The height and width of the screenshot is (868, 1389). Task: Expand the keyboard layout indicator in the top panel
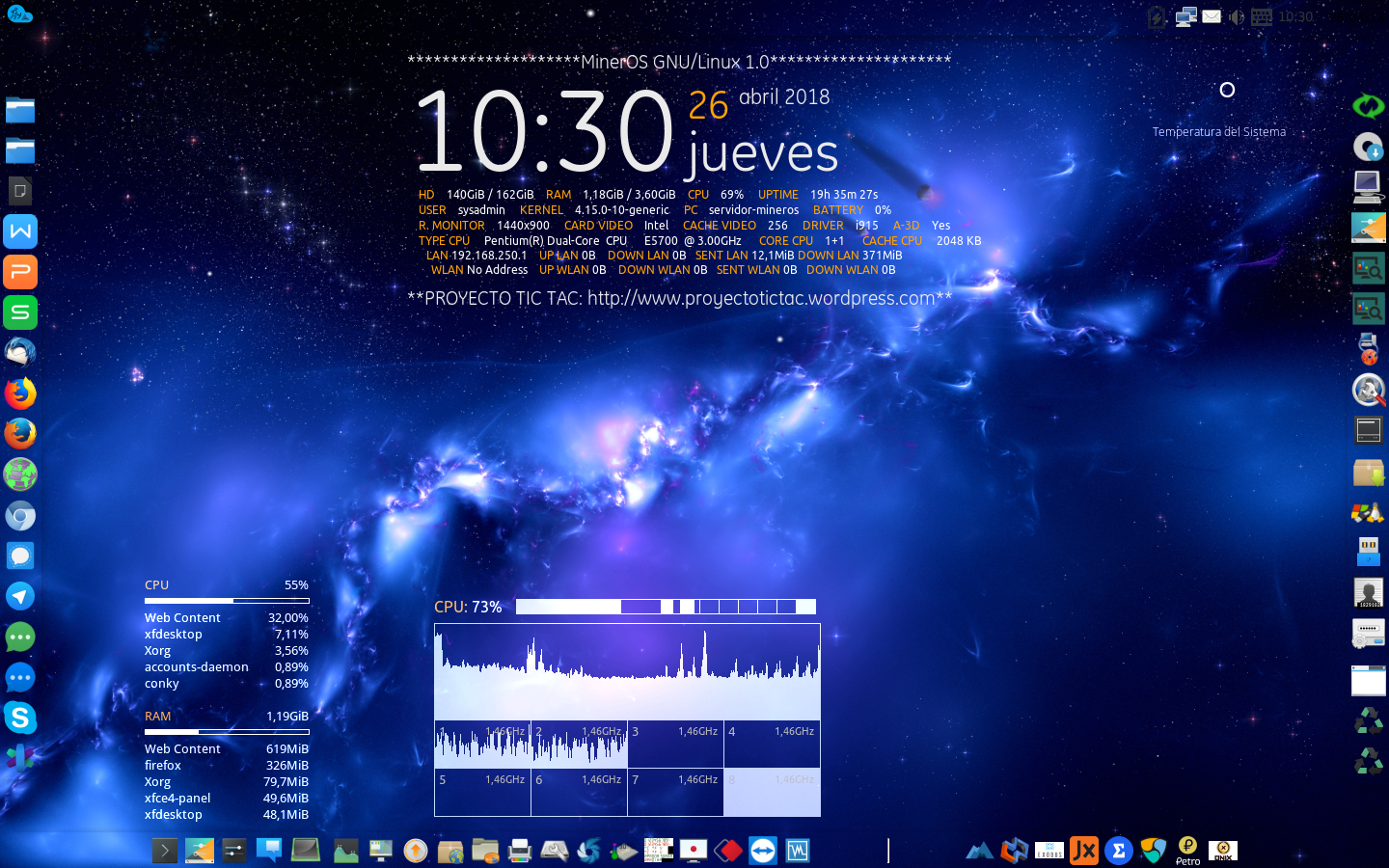[x=1261, y=16]
